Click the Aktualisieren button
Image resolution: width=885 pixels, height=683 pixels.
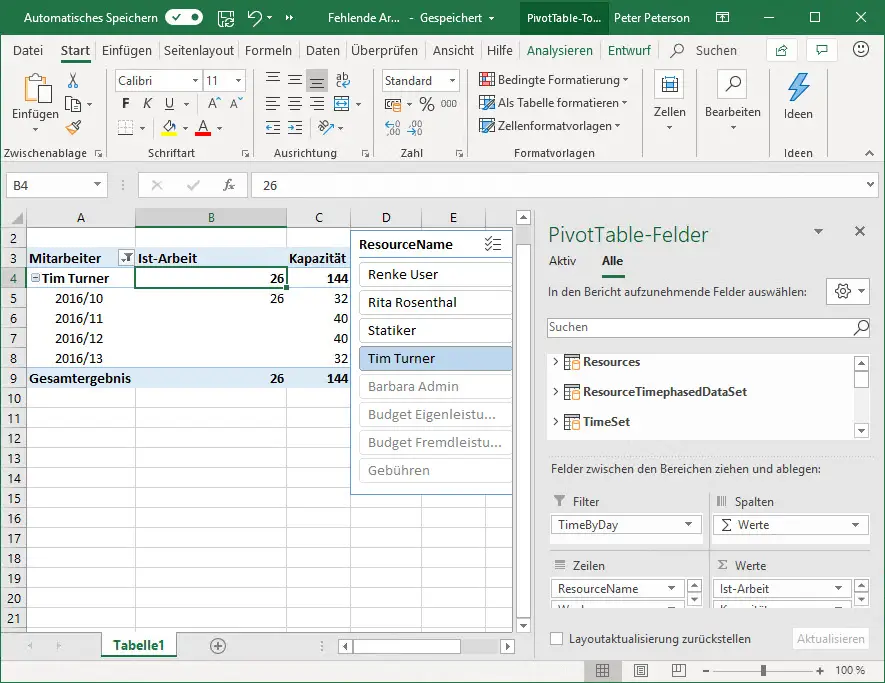tap(830, 638)
